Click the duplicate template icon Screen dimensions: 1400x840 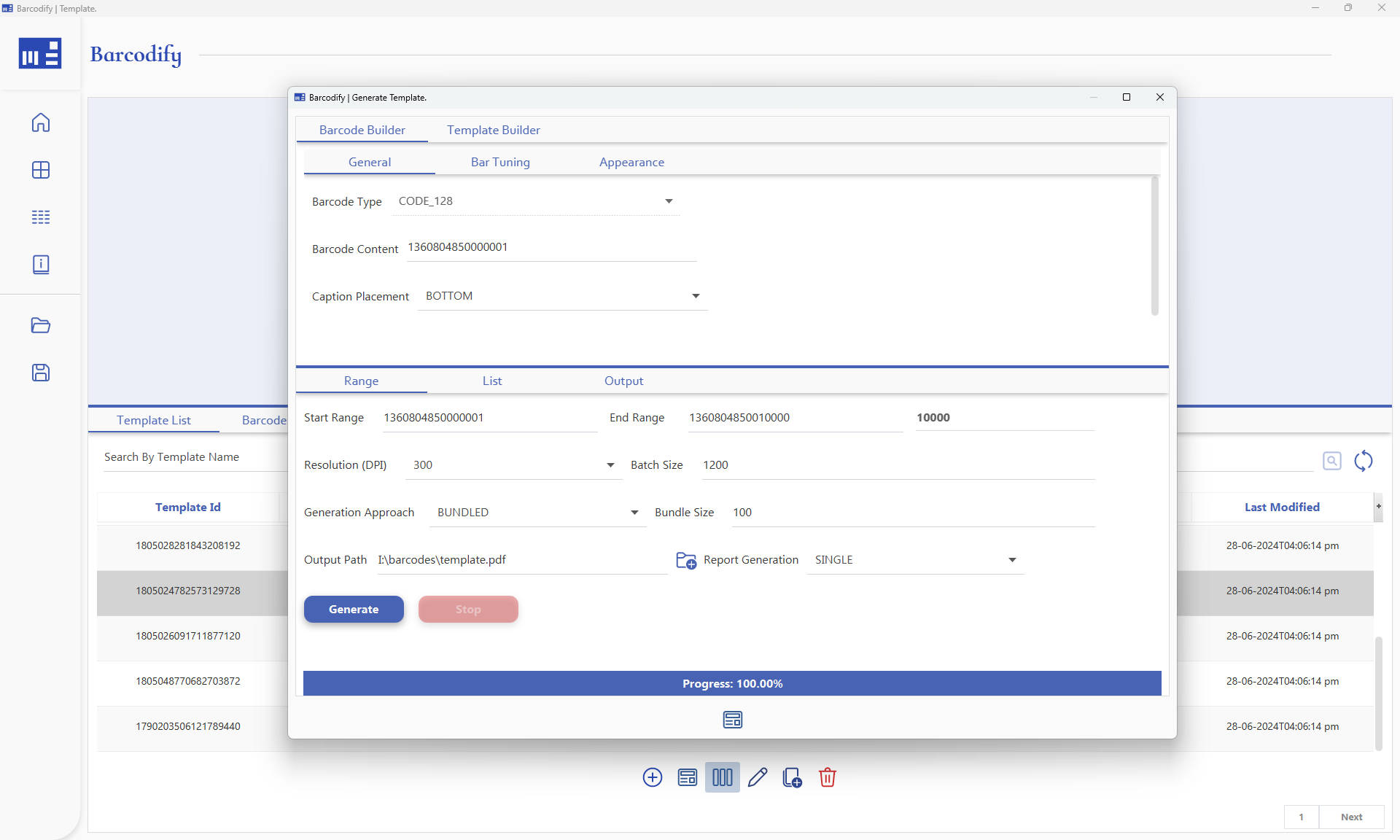(x=792, y=777)
